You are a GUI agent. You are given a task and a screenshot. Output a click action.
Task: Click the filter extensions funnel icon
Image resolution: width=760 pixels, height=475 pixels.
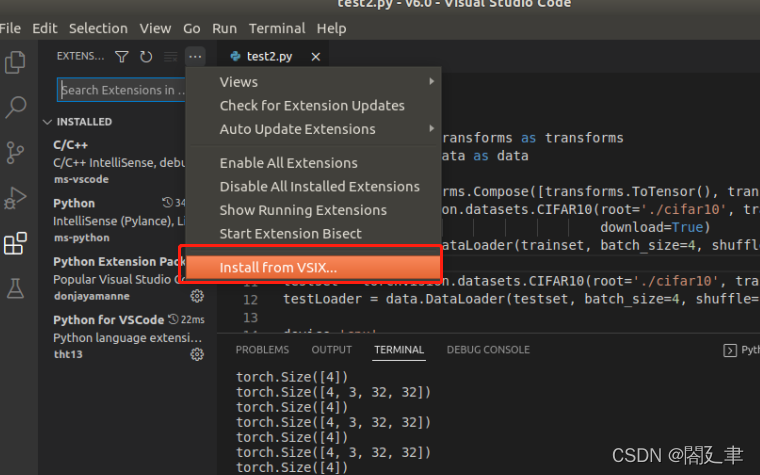pyautogui.click(x=122, y=57)
